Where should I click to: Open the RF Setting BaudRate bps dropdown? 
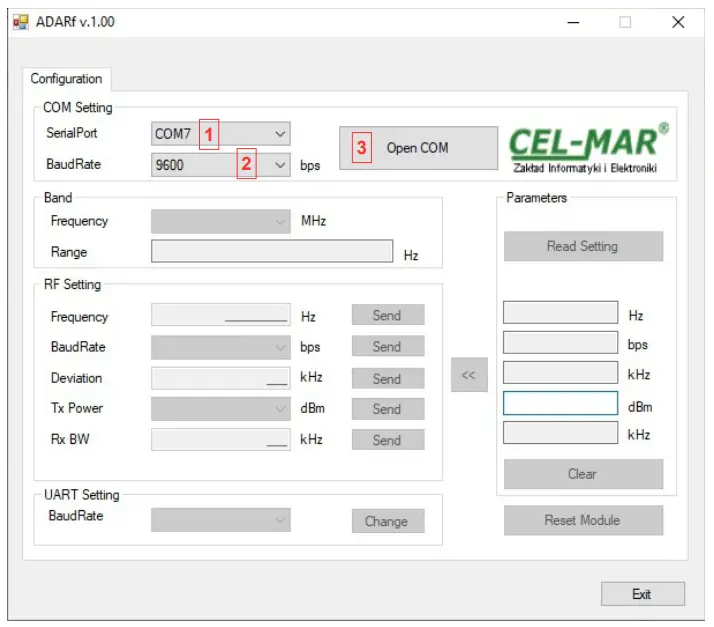pyautogui.click(x=220, y=347)
